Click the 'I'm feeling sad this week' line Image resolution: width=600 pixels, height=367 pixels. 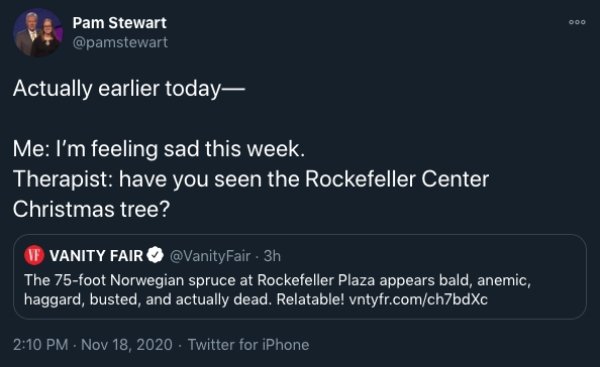[x=159, y=149]
